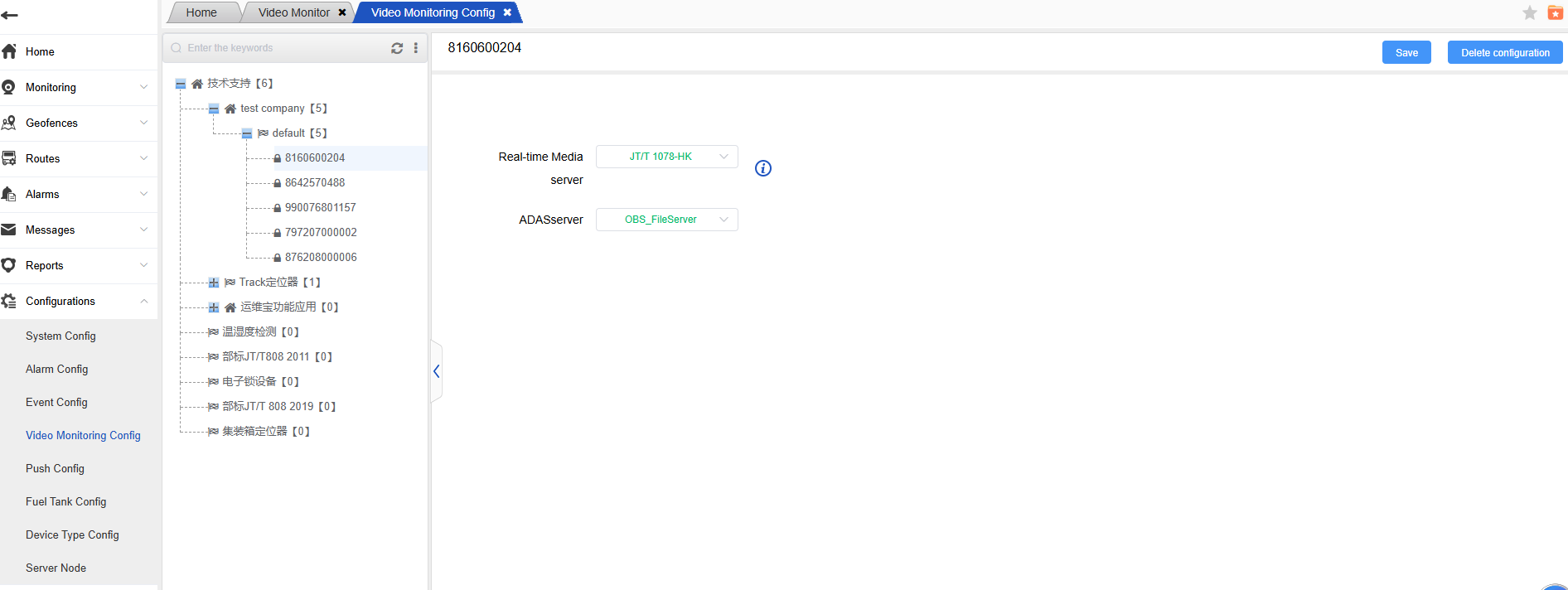Click the Delete configuration button
Viewport: 1568px width, 590px height.
[x=1504, y=52]
